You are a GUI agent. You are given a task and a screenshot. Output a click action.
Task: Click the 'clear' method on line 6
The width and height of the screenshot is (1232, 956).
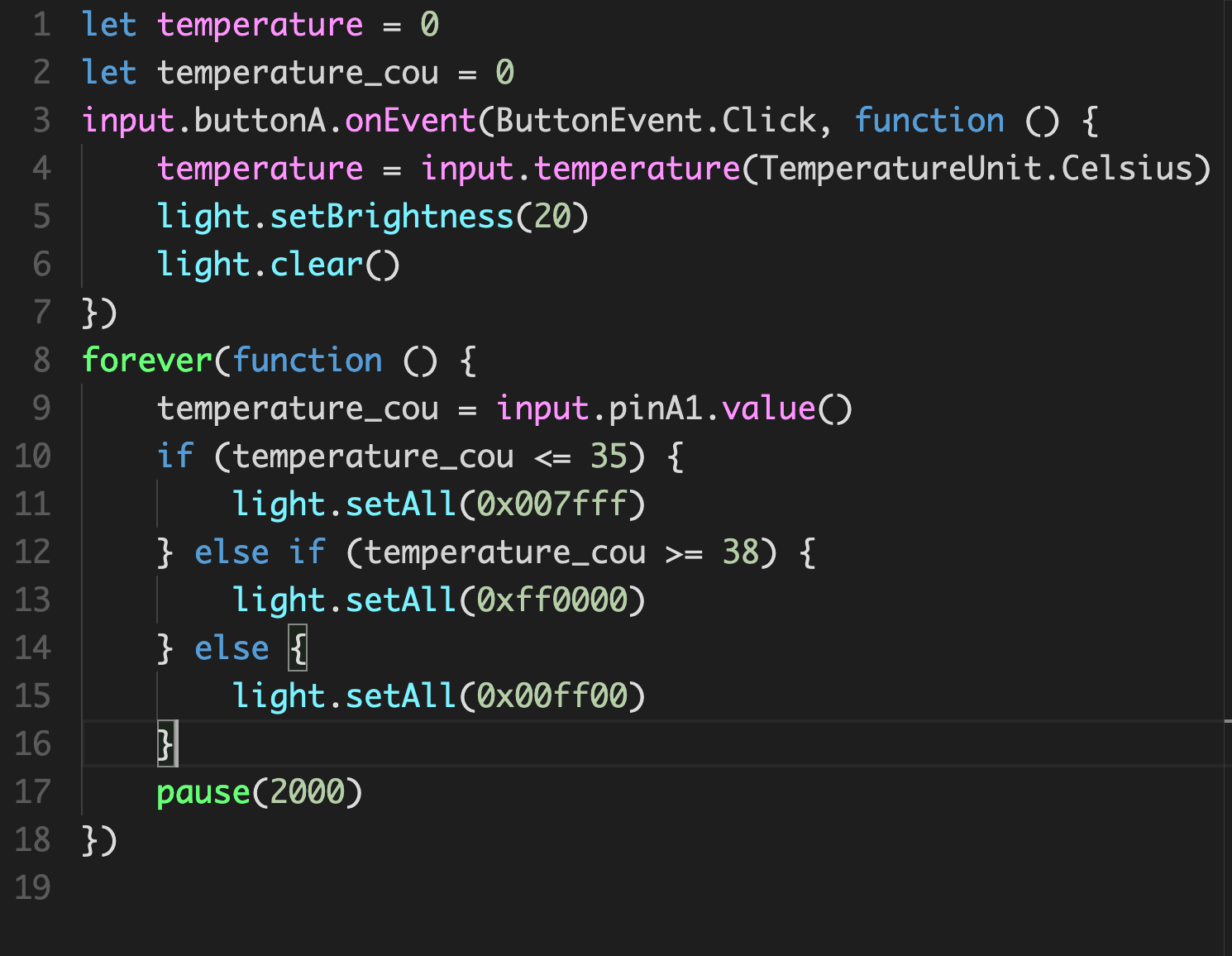coord(317,265)
